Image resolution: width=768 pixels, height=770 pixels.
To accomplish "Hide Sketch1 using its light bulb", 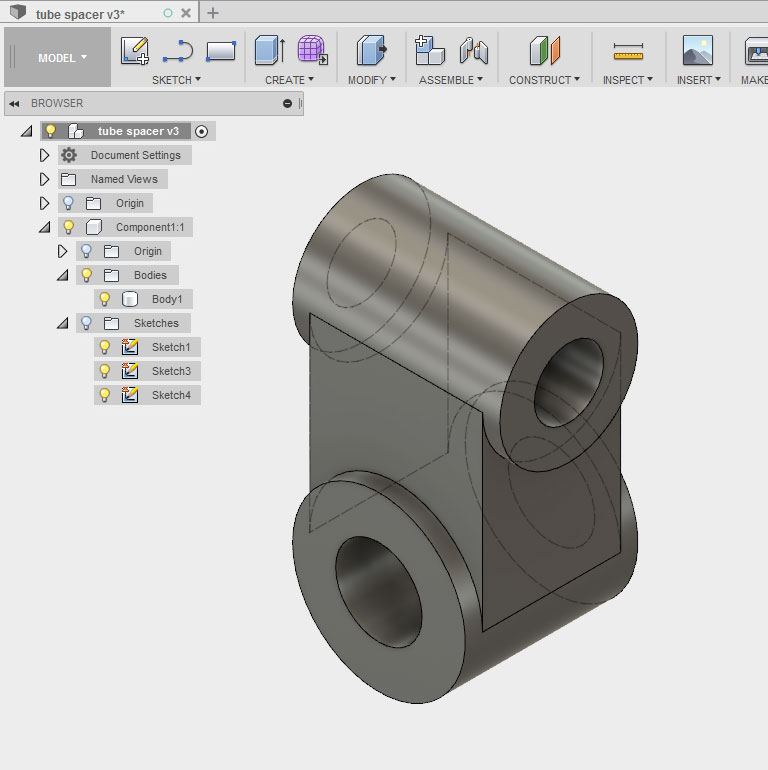I will (105, 347).
